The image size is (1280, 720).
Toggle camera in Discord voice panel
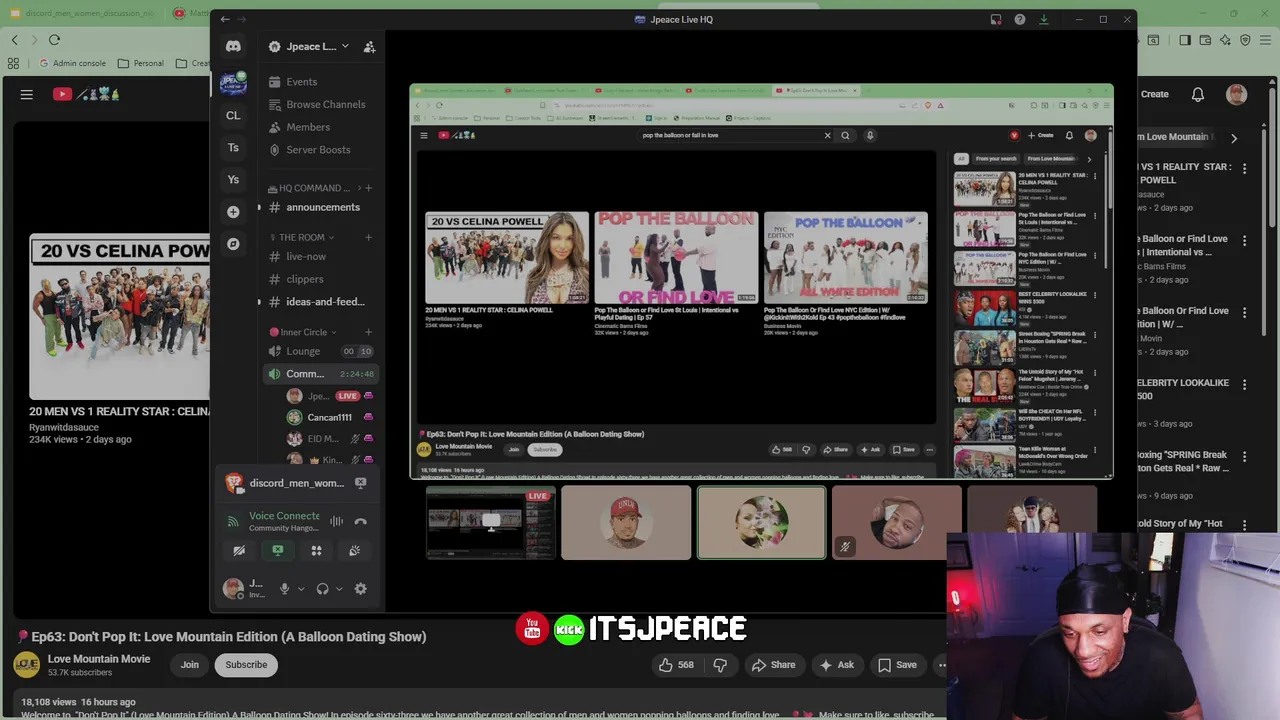pyautogui.click(x=239, y=550)
